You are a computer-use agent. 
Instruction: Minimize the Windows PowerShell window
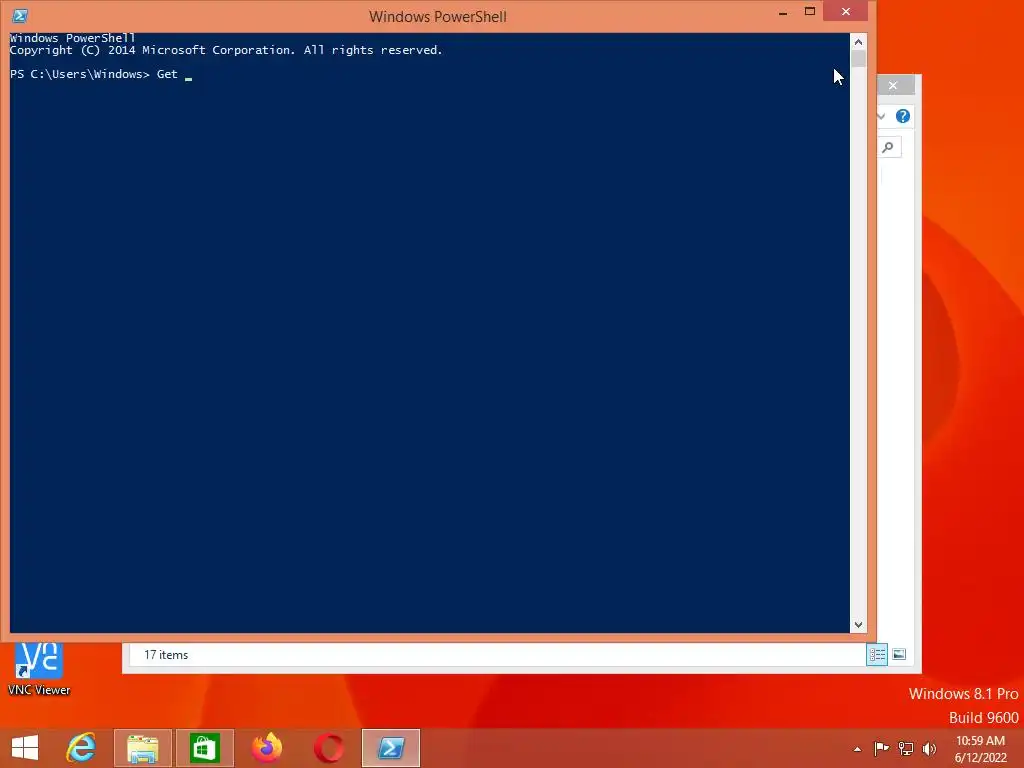[783, 12]
